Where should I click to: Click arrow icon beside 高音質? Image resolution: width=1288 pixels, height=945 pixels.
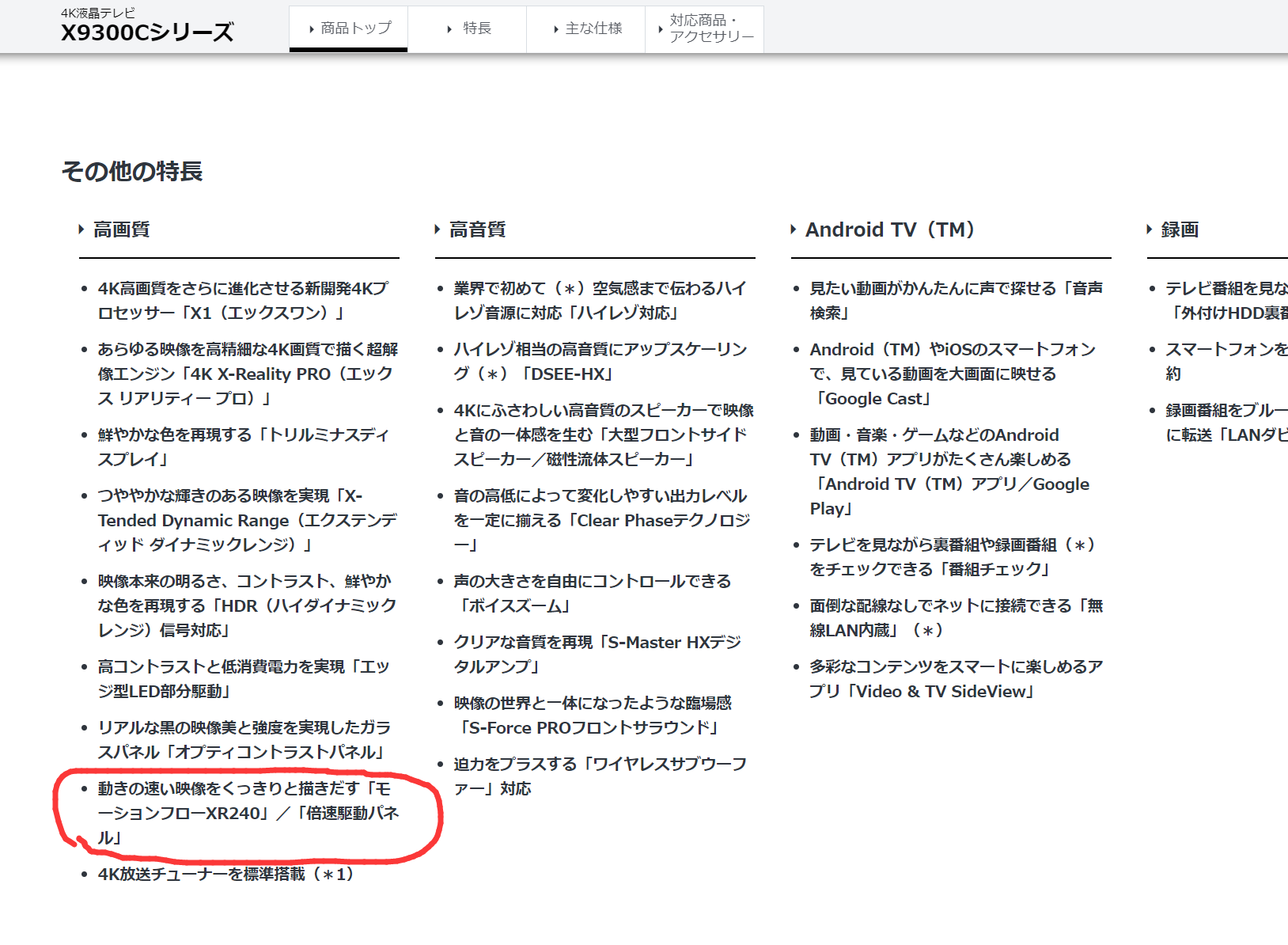437,230
